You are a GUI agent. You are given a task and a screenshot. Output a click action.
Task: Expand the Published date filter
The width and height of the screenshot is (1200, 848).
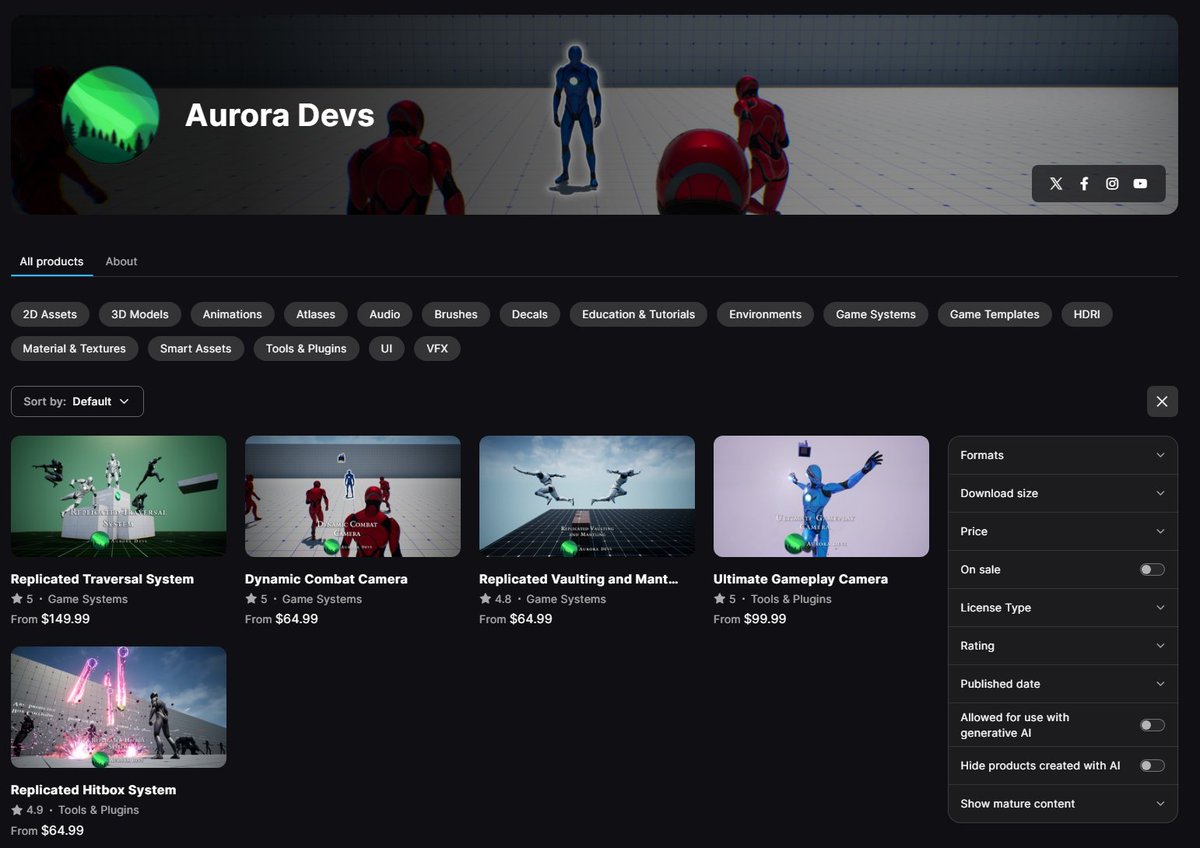point(1062,683)
